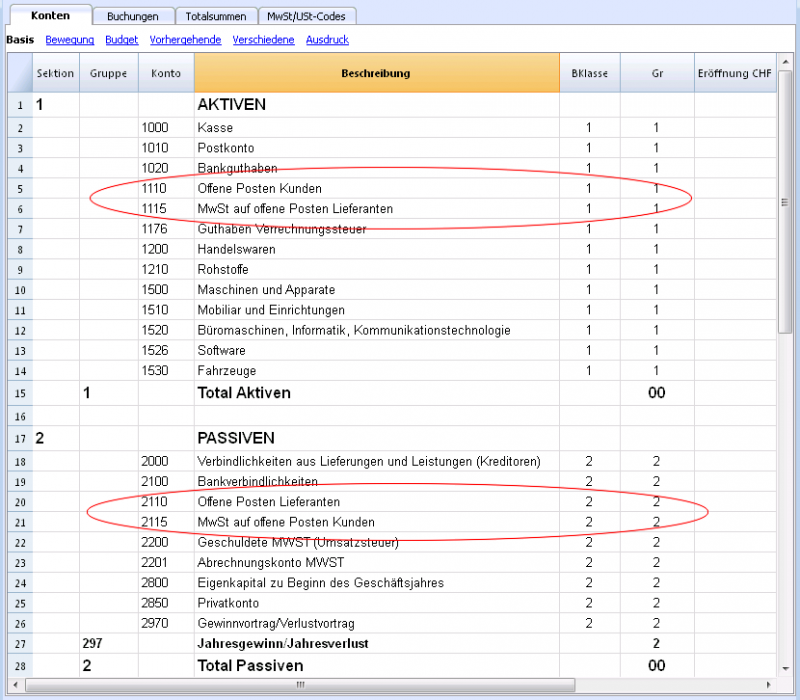Select the 'Jahresgewinn/Jahresverlust' cell
The image size is (800, 700).
pyautogui.click(x=377, y=643)
